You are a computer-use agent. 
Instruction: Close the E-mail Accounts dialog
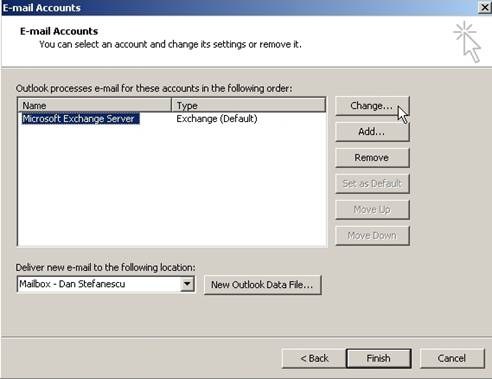coord(484,7)
